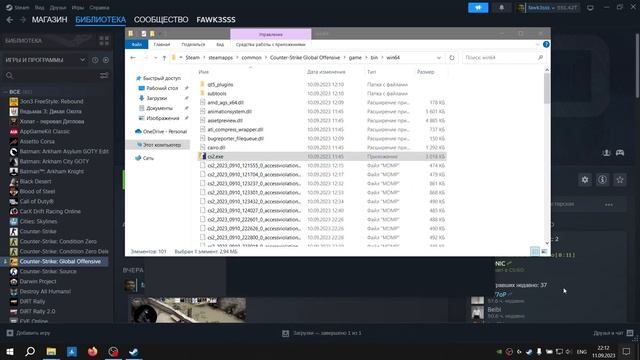Click common in Explorer address path
Viewport: 640px width, 360px height.
point(251,58)
